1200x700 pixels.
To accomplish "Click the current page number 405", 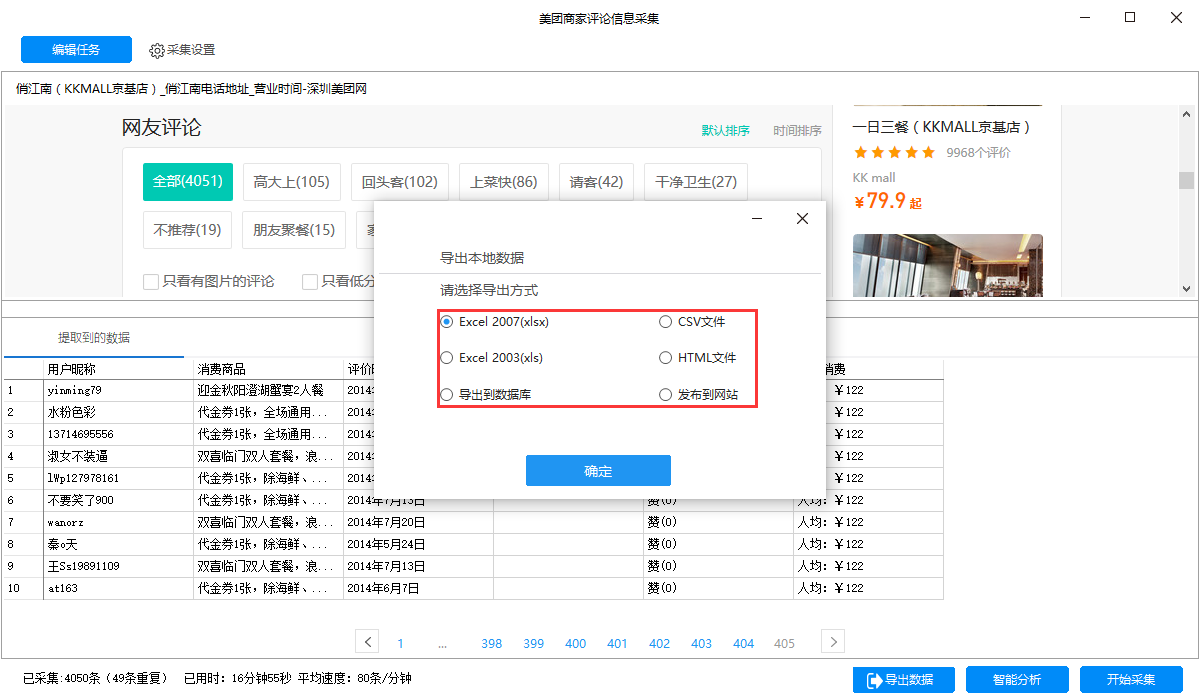I will pos(785,644).
